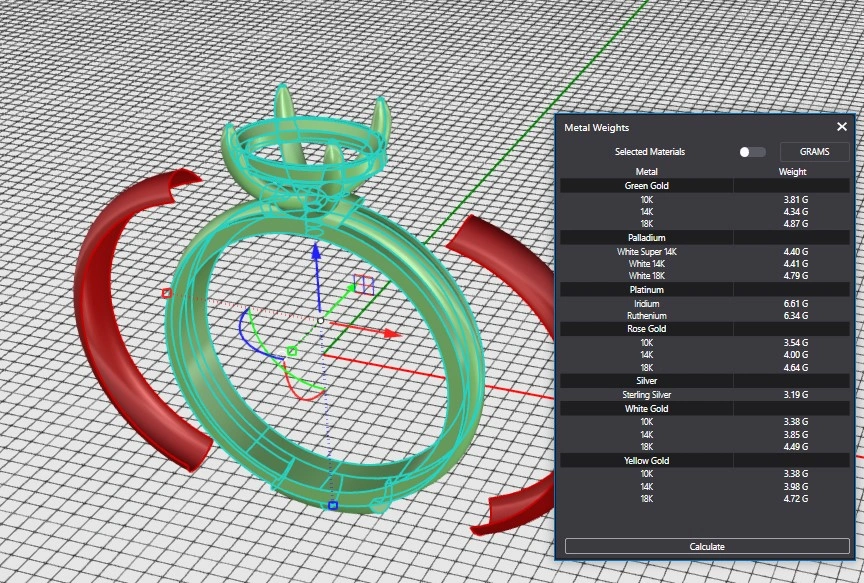The width and height of the screenshot is (864, 583).
Task: Select the Iridium platinum row
Action: pos(646,303)
